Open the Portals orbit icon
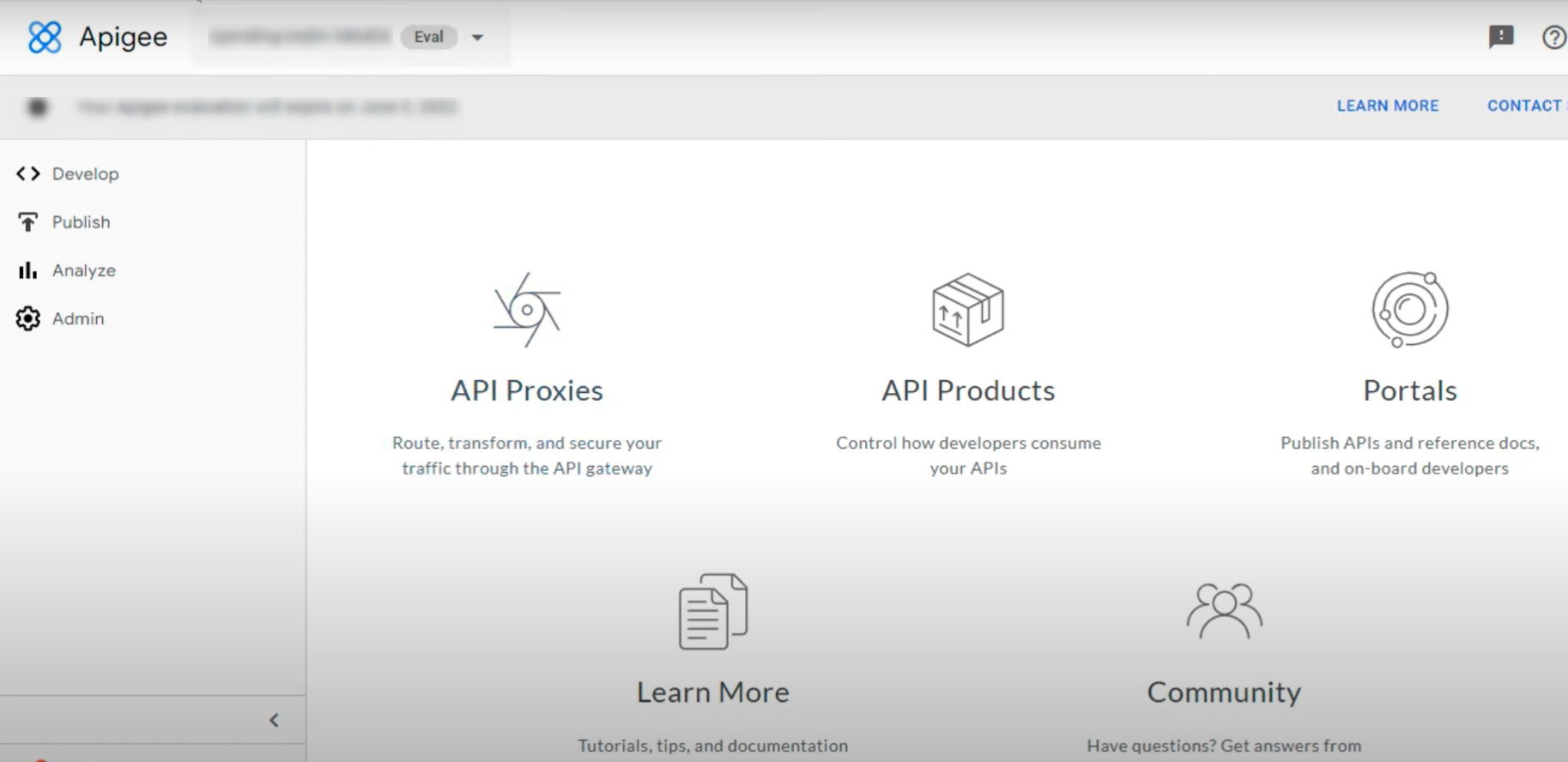This screenshot has width=1568, height=762. (1409, 310)
